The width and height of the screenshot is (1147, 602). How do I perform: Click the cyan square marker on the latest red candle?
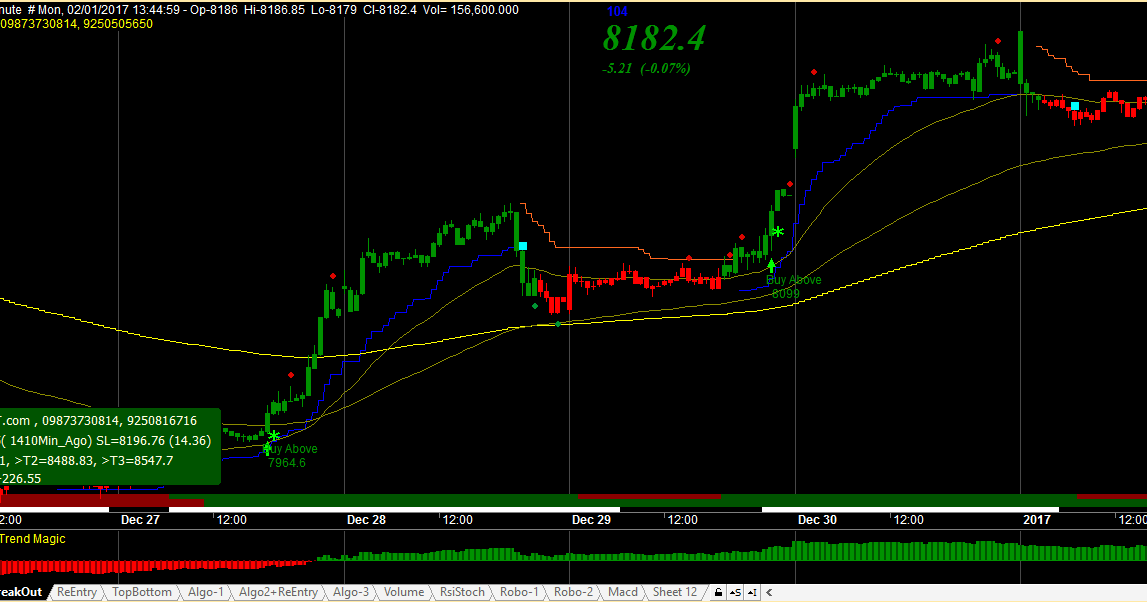[1075, 104]
